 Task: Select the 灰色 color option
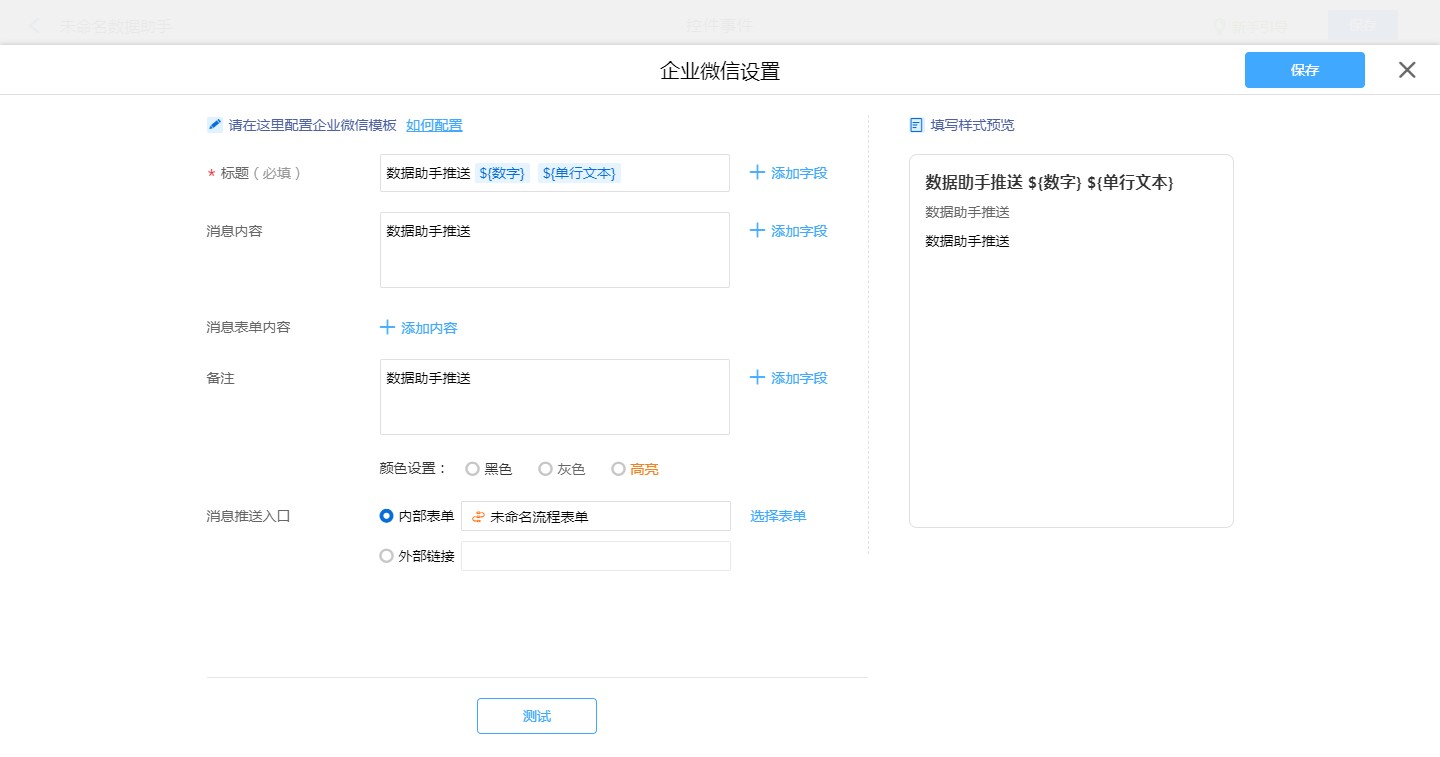[x=545, y=469]
